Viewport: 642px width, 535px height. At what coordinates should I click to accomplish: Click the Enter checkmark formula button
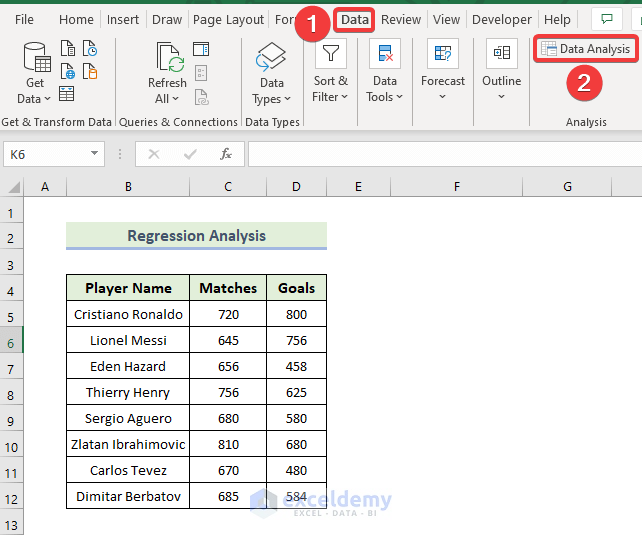(190, 154)
